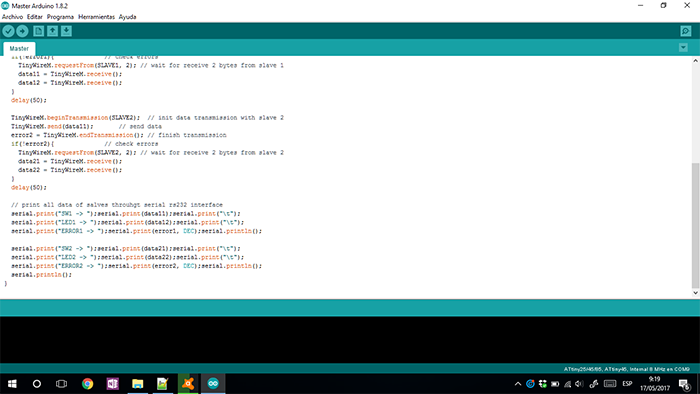Screen dimensions: 700x394
Task: Open OneNote from the taskbar
Action: 112,384
